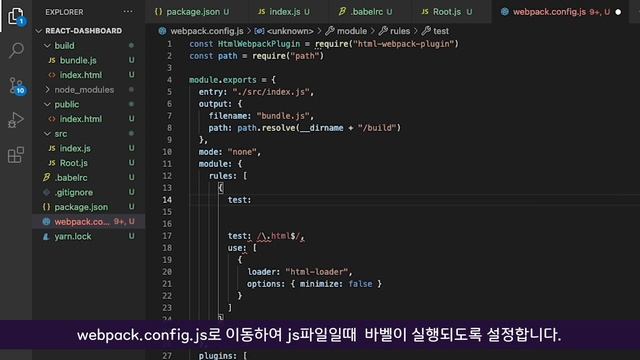Screen dimensions: 640x360
Task: Click webpack icon in breadcrumb bar
Action: tap(162, 31)
